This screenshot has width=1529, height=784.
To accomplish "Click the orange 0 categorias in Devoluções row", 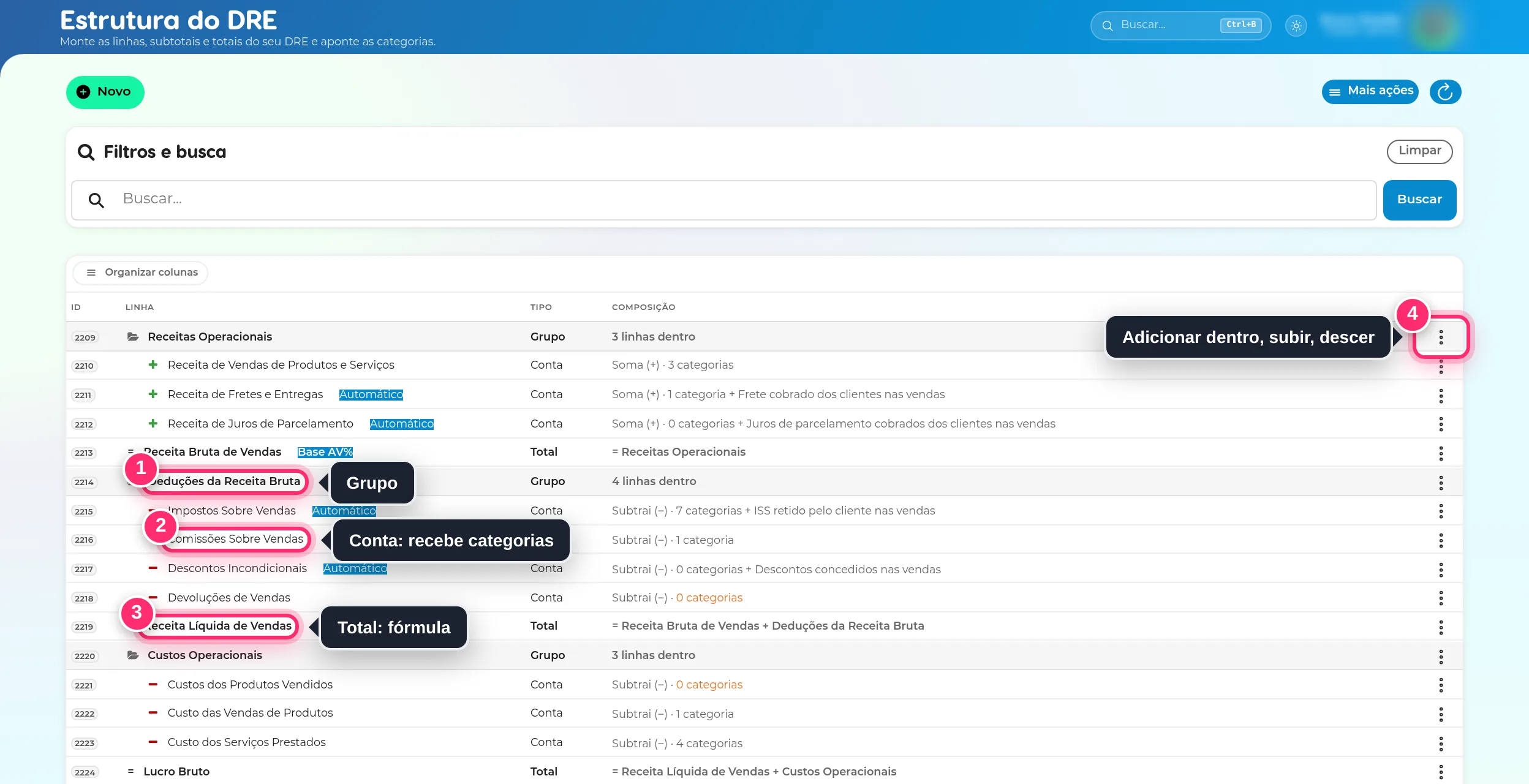I will click(709, 597).
